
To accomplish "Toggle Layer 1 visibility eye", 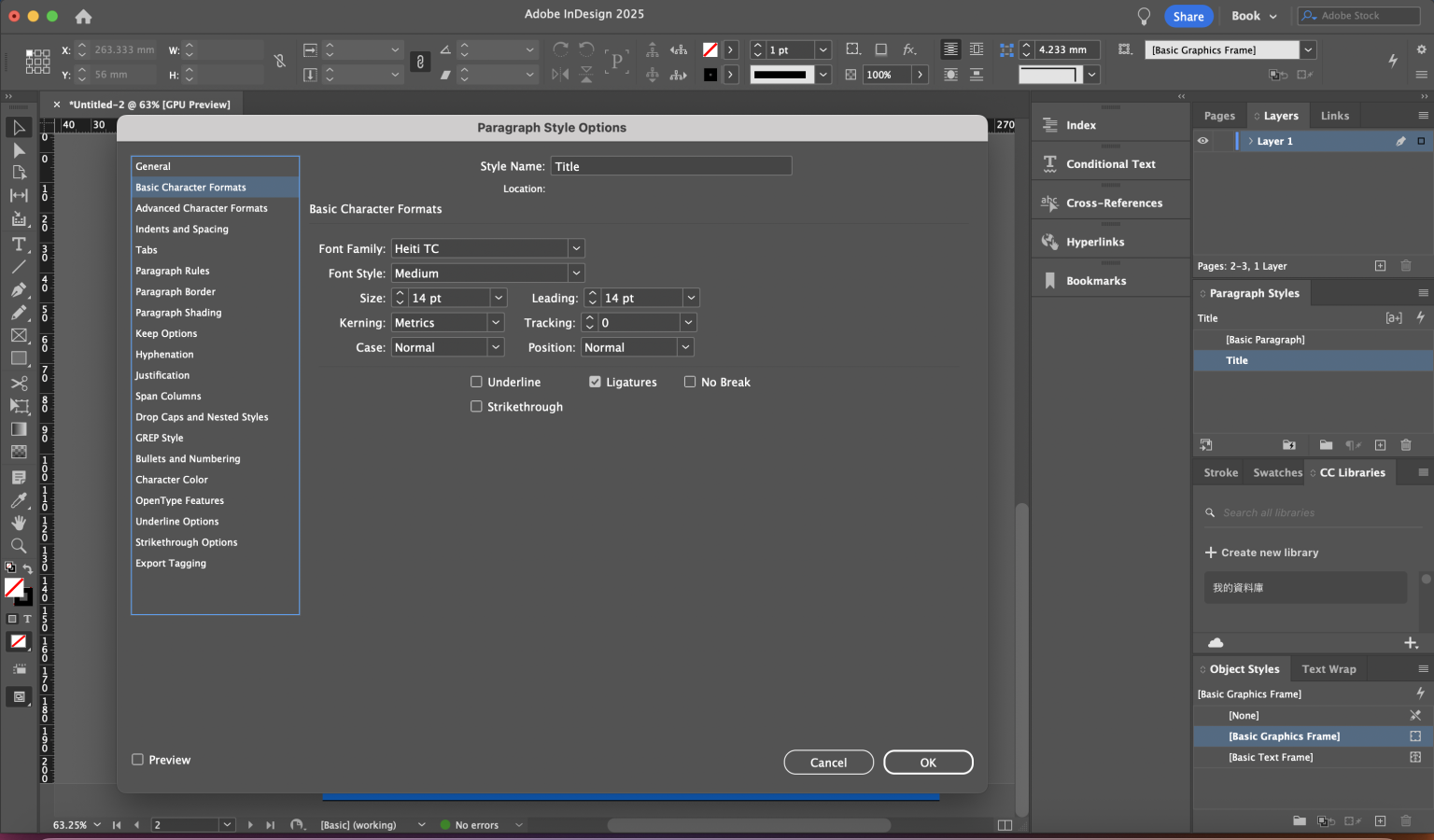I will [1203, 141].
